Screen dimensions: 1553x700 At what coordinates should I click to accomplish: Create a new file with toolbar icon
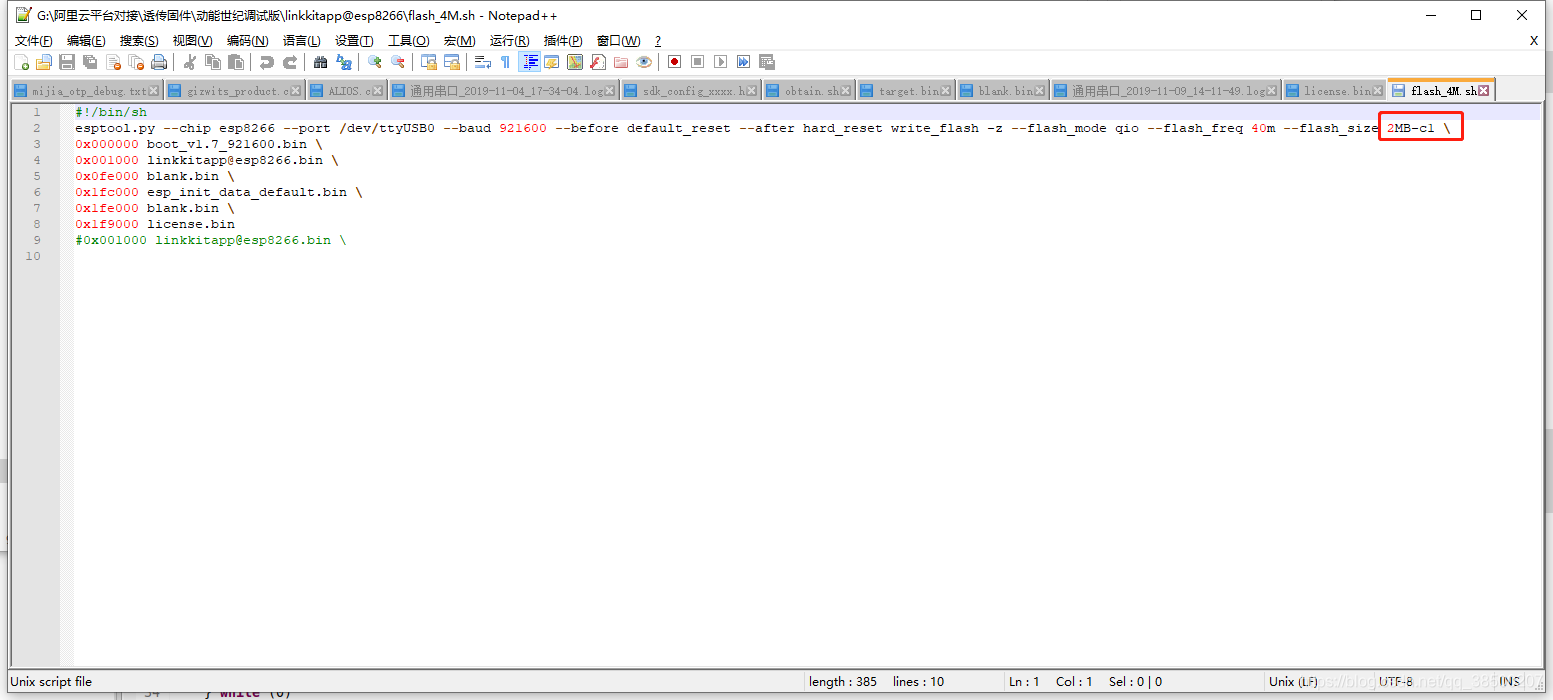[22, 62]
